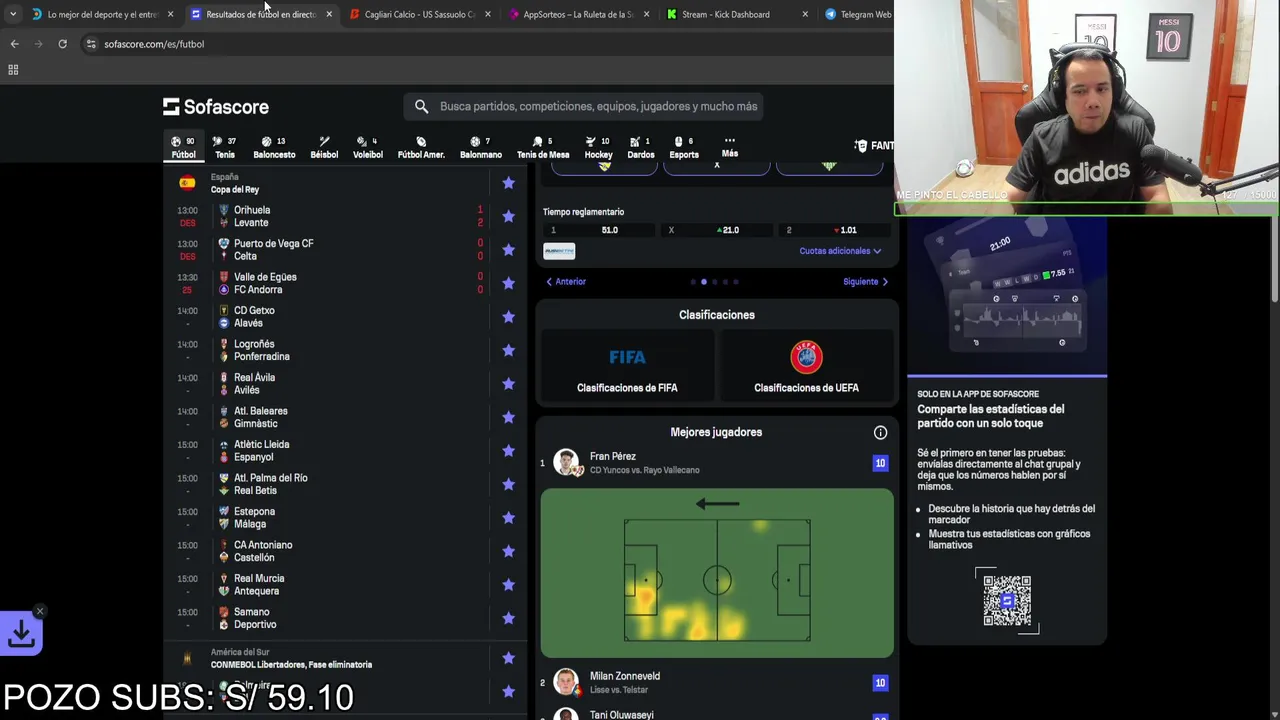Favorite the Puerto de Vega CF match
Screen dimensions: 1280x720
508,250
